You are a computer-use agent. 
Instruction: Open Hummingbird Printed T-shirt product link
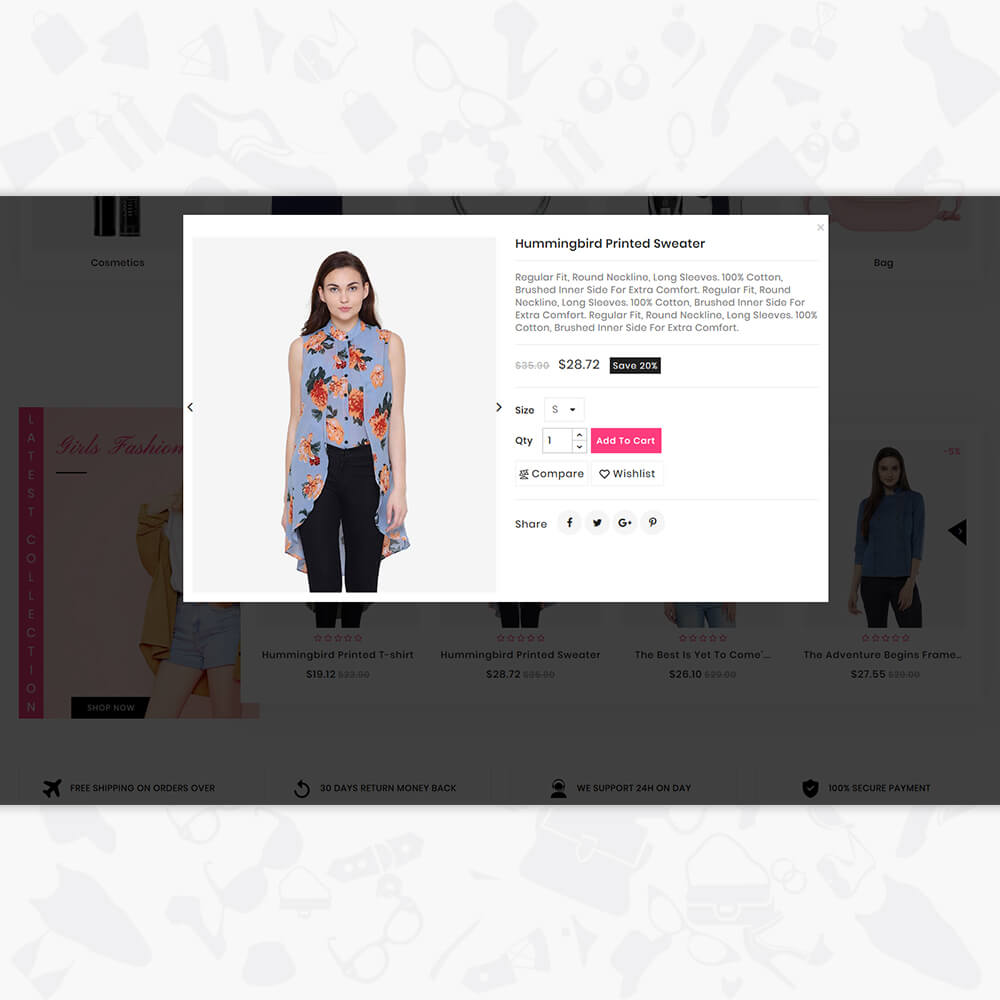click(337, 655)
